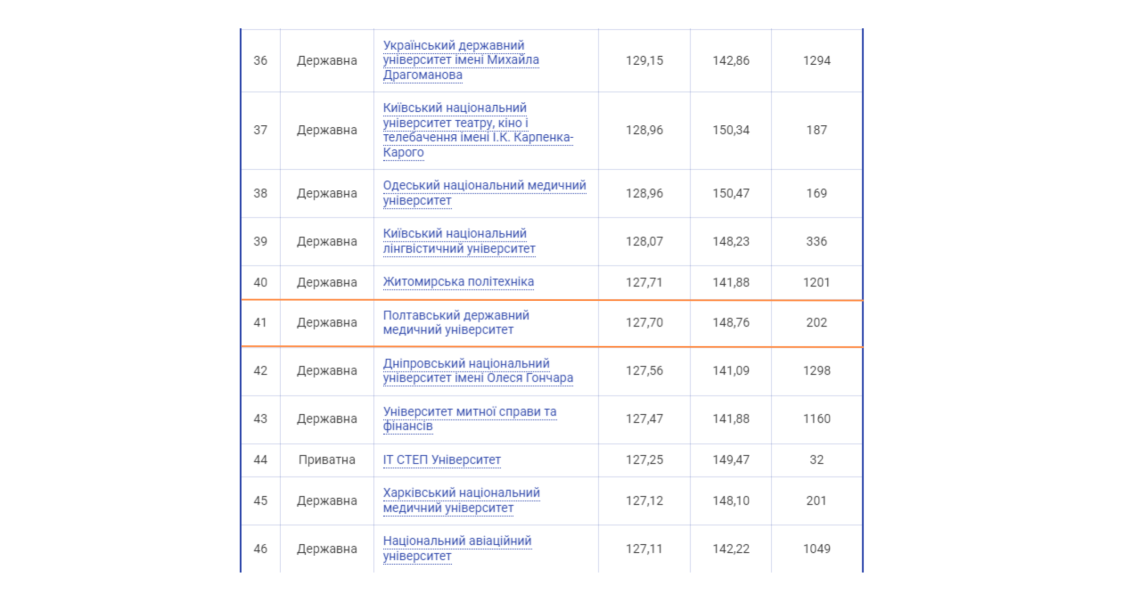Visit the Київський національний лінгвістичний університет link
The height and width of the screenshot is (600, 1140).
coord(459,241)
